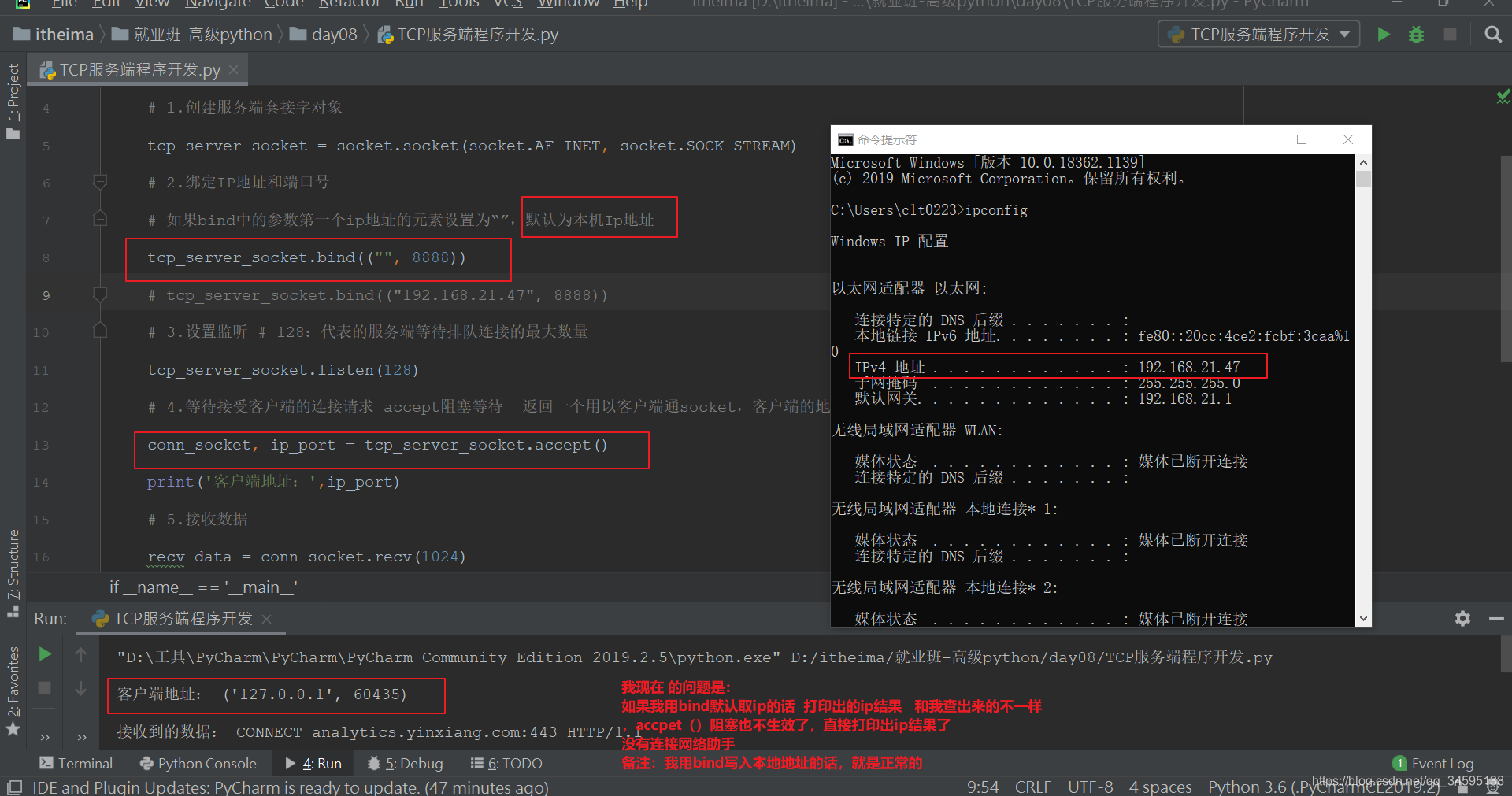Toggle the fold marker at line 10
This screenshot has width=1512, height=796.
click(x=100, y=330)
